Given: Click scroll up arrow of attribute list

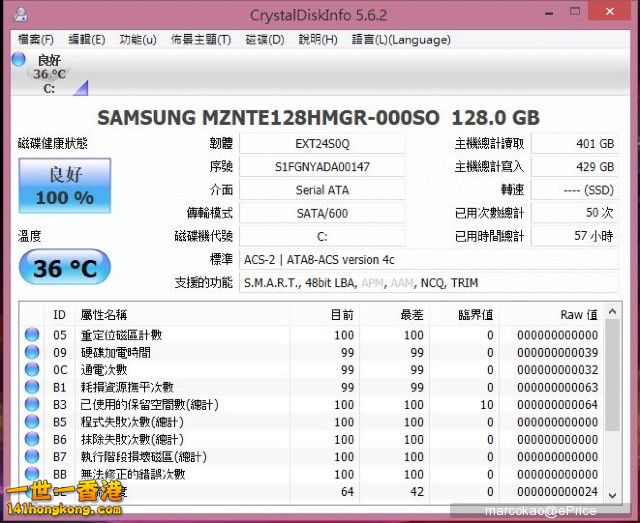Looking at the screenshot, I should (612, 312).
